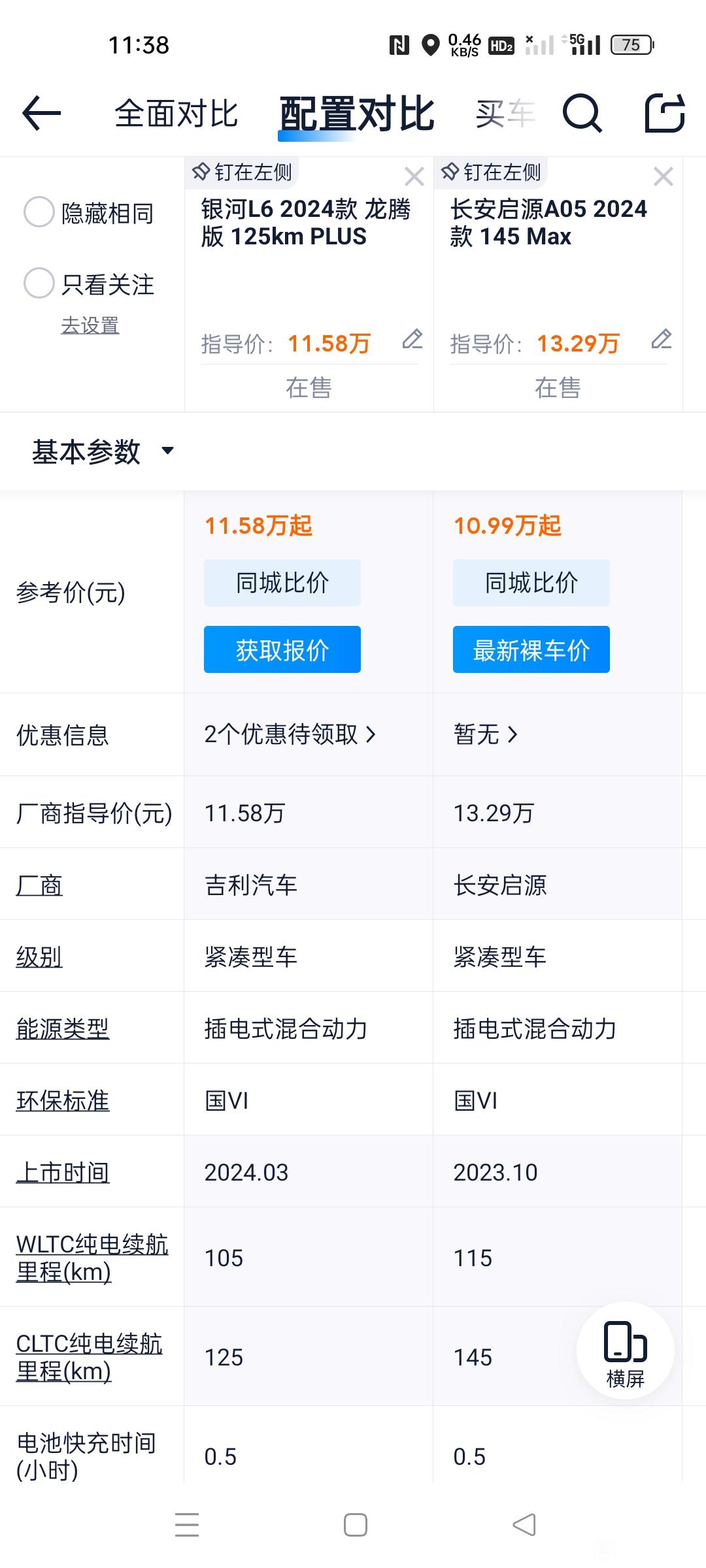Viewport: 706px width, 1568px height.
Task: Click the pencil edit icon for 银河L6
Action: 412,340
